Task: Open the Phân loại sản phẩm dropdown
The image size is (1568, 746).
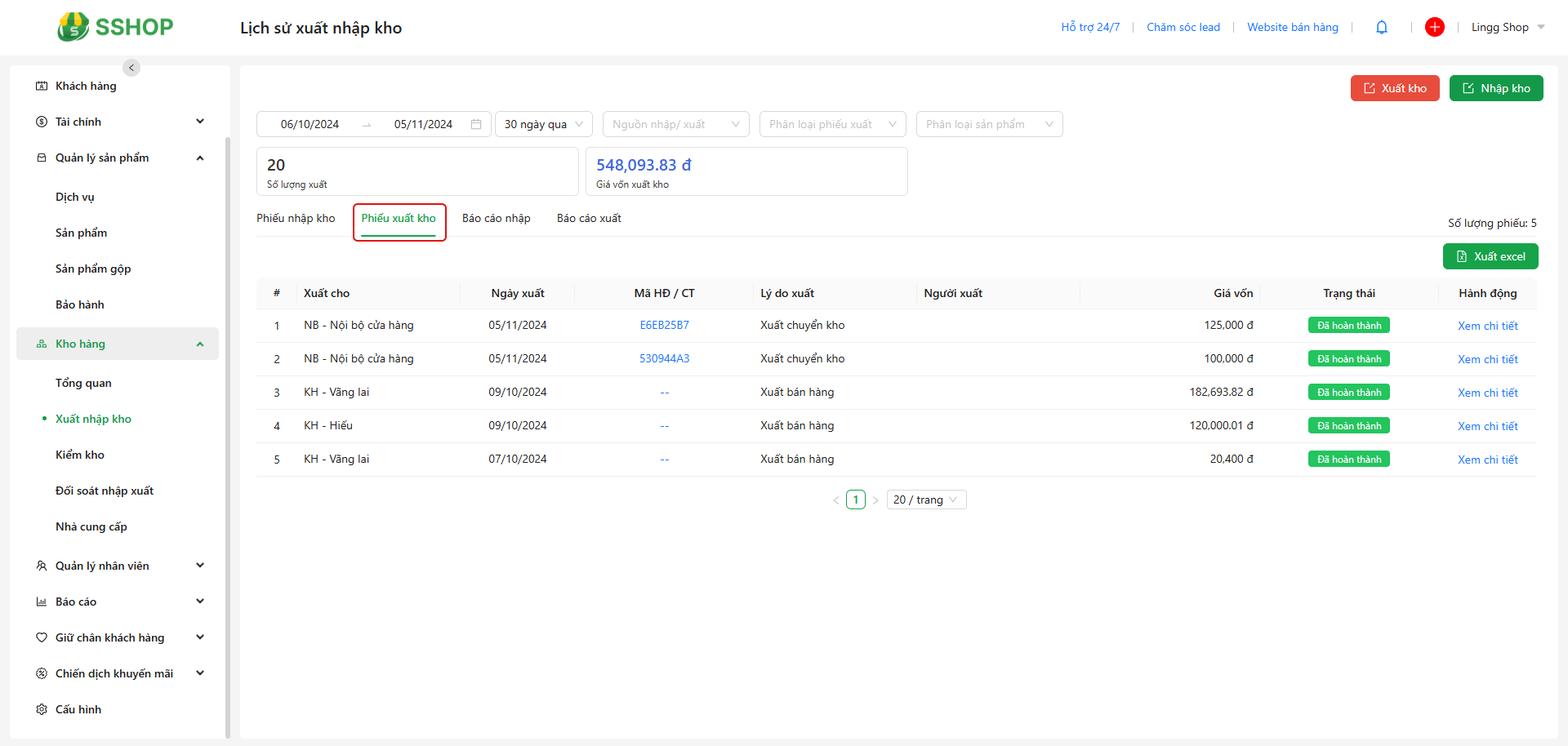Action: (988, 124)
